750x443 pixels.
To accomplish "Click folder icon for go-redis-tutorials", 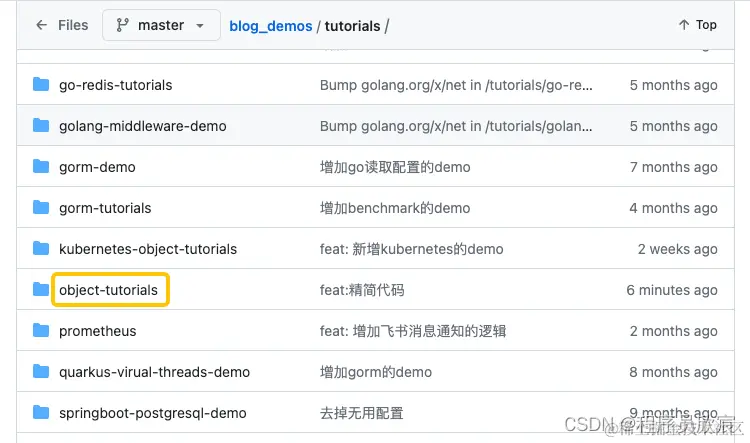I will click(41, 85).
